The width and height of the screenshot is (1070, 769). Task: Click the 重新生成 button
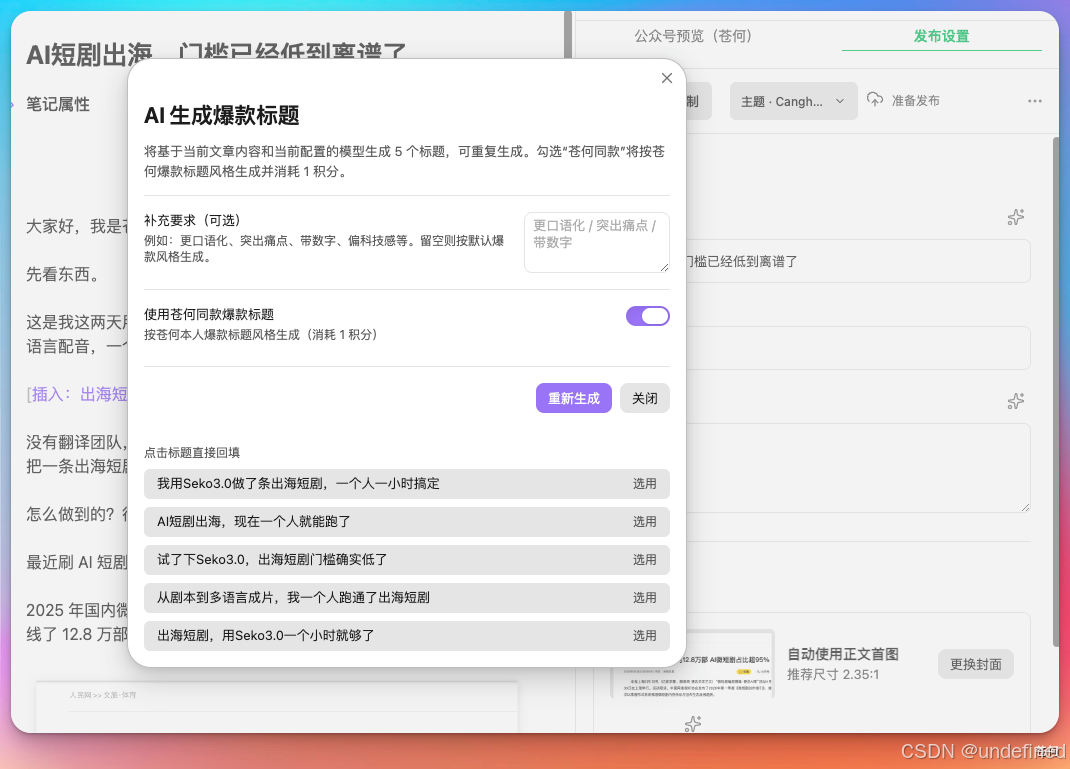click(x=573, y=398)
